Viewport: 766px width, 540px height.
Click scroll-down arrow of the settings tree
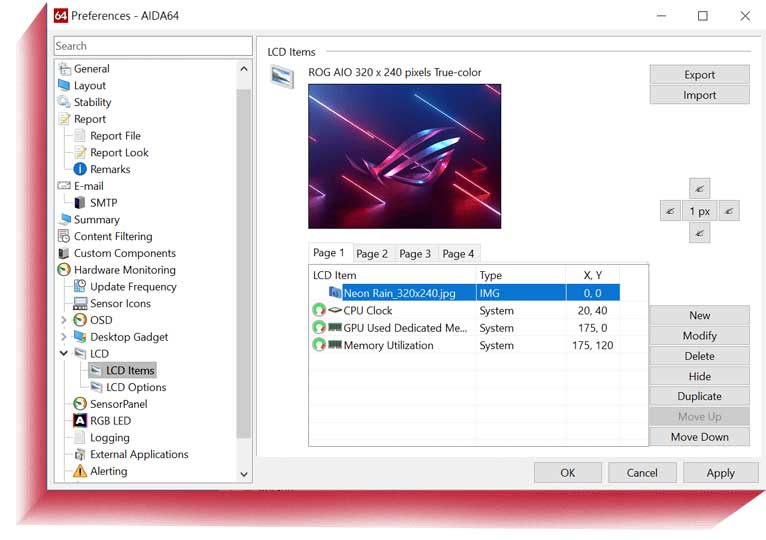point(244,474)
